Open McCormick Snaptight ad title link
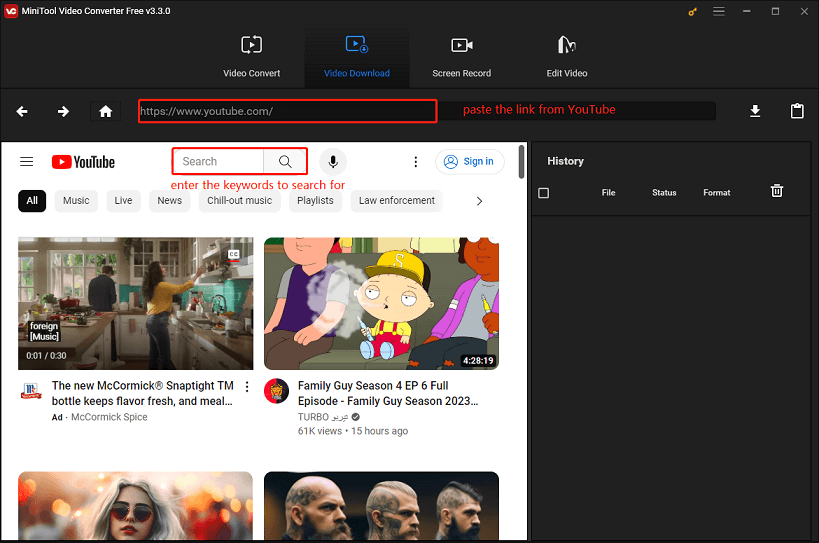Screen dimensions: 819x543 click(x=143, y=393)
